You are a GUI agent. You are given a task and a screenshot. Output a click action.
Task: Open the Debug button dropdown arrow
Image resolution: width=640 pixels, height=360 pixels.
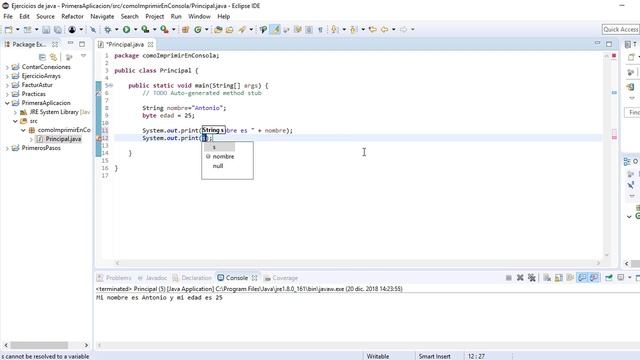tap(116, 30)
